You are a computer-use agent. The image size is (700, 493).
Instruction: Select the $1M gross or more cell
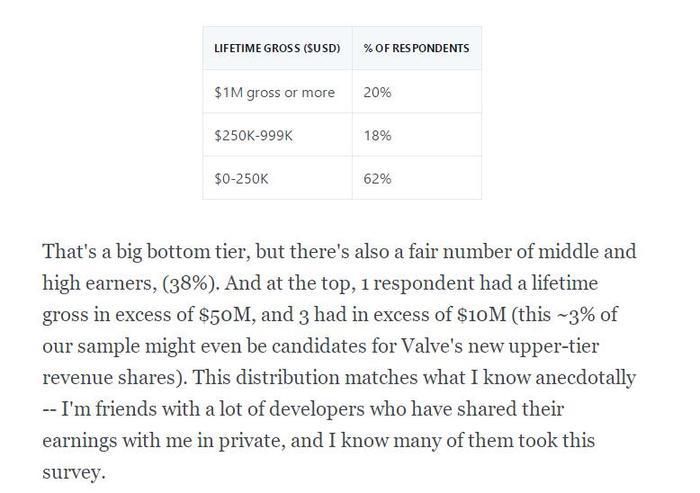[277, 92]
